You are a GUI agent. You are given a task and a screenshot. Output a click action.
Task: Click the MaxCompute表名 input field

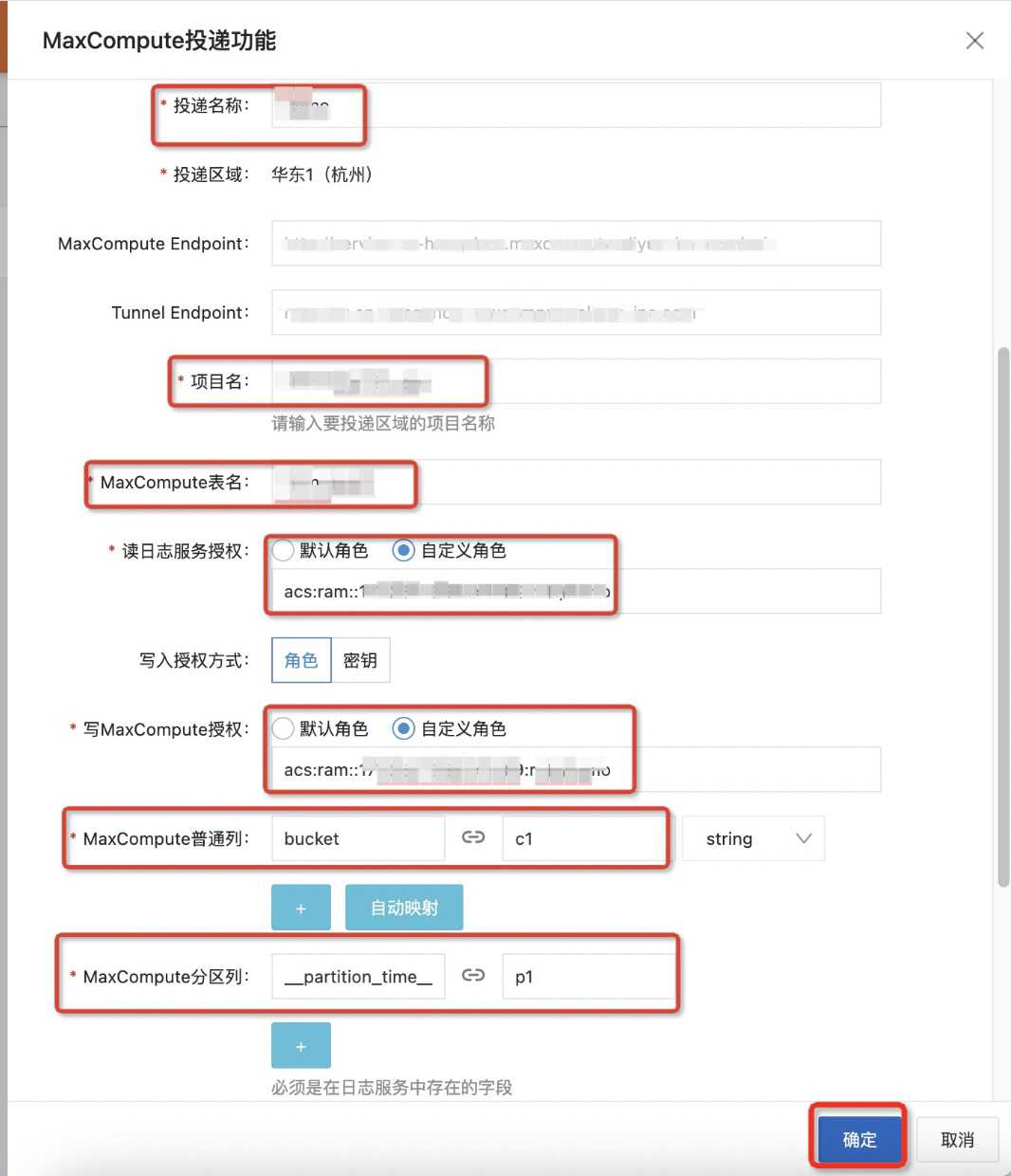point(576,482)
